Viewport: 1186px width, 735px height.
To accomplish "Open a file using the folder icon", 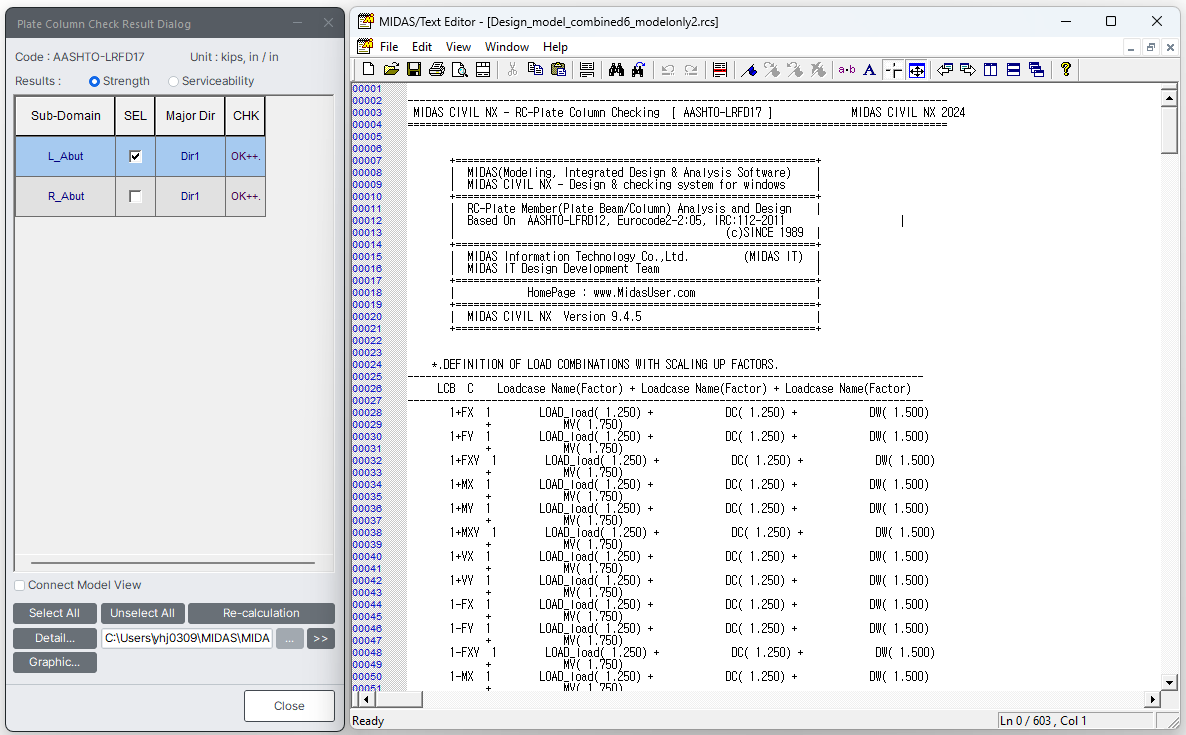I will coord(391,70).
